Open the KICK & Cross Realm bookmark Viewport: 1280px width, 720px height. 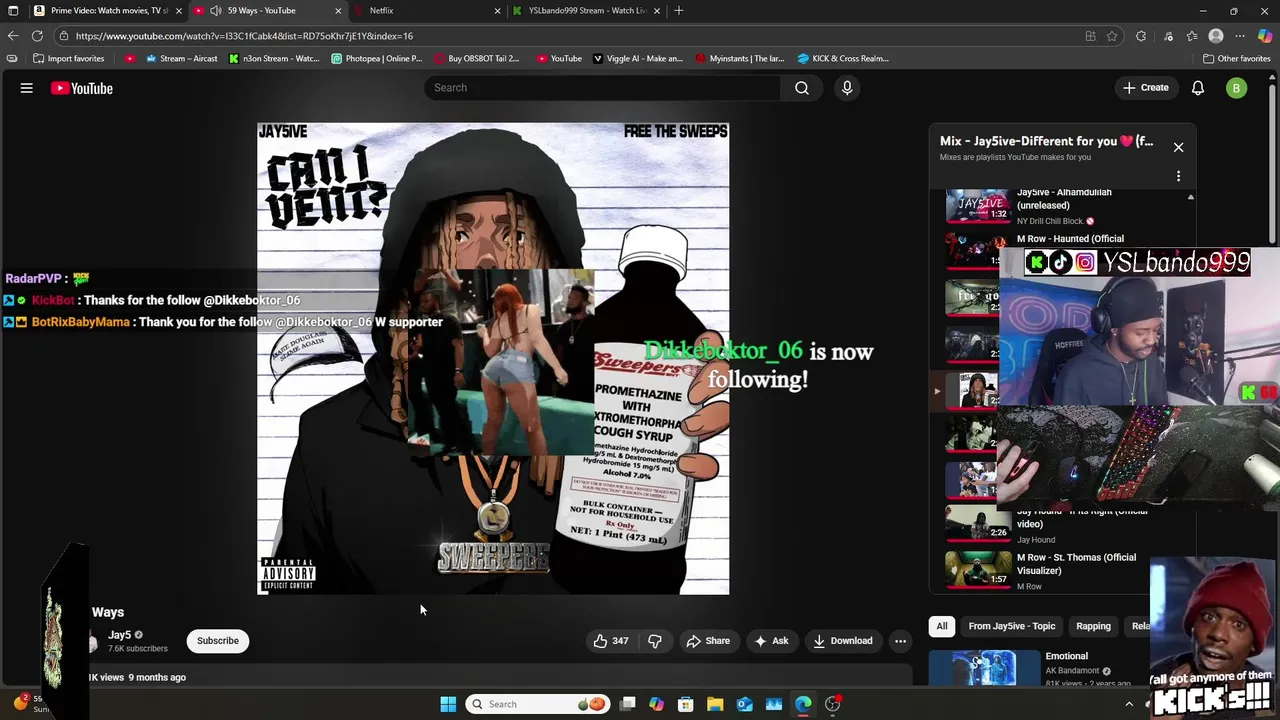[843, 59]
